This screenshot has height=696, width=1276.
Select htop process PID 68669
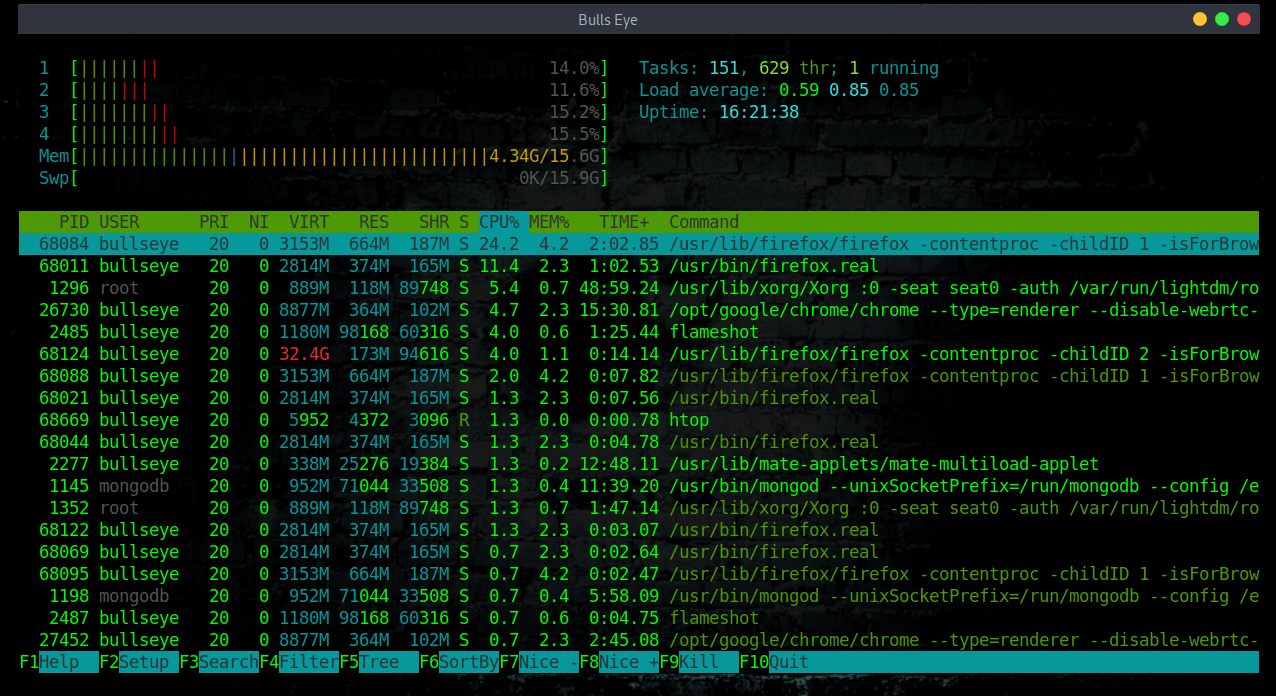(639, 420)
